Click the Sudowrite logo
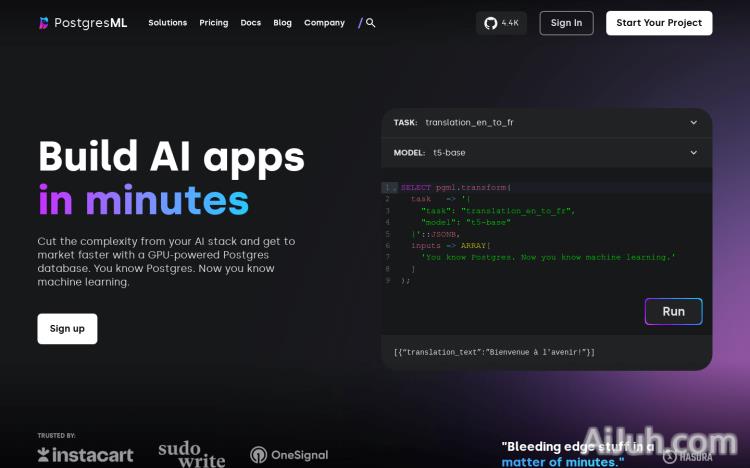Screen dimensions: 750x468 [x=191, y=455]
